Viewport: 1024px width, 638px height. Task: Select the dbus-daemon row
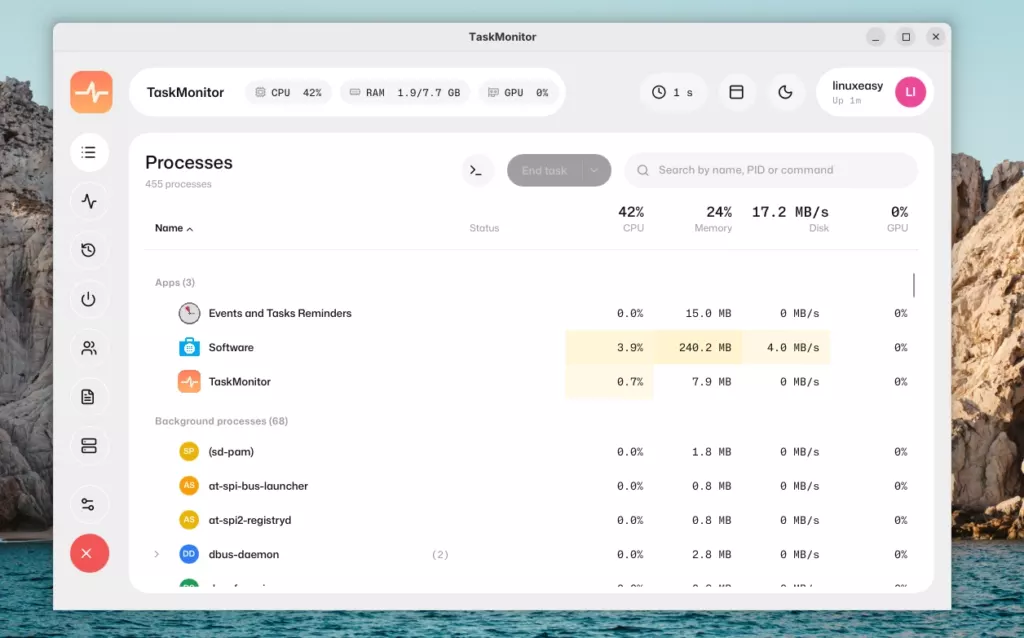pos(531,554)
